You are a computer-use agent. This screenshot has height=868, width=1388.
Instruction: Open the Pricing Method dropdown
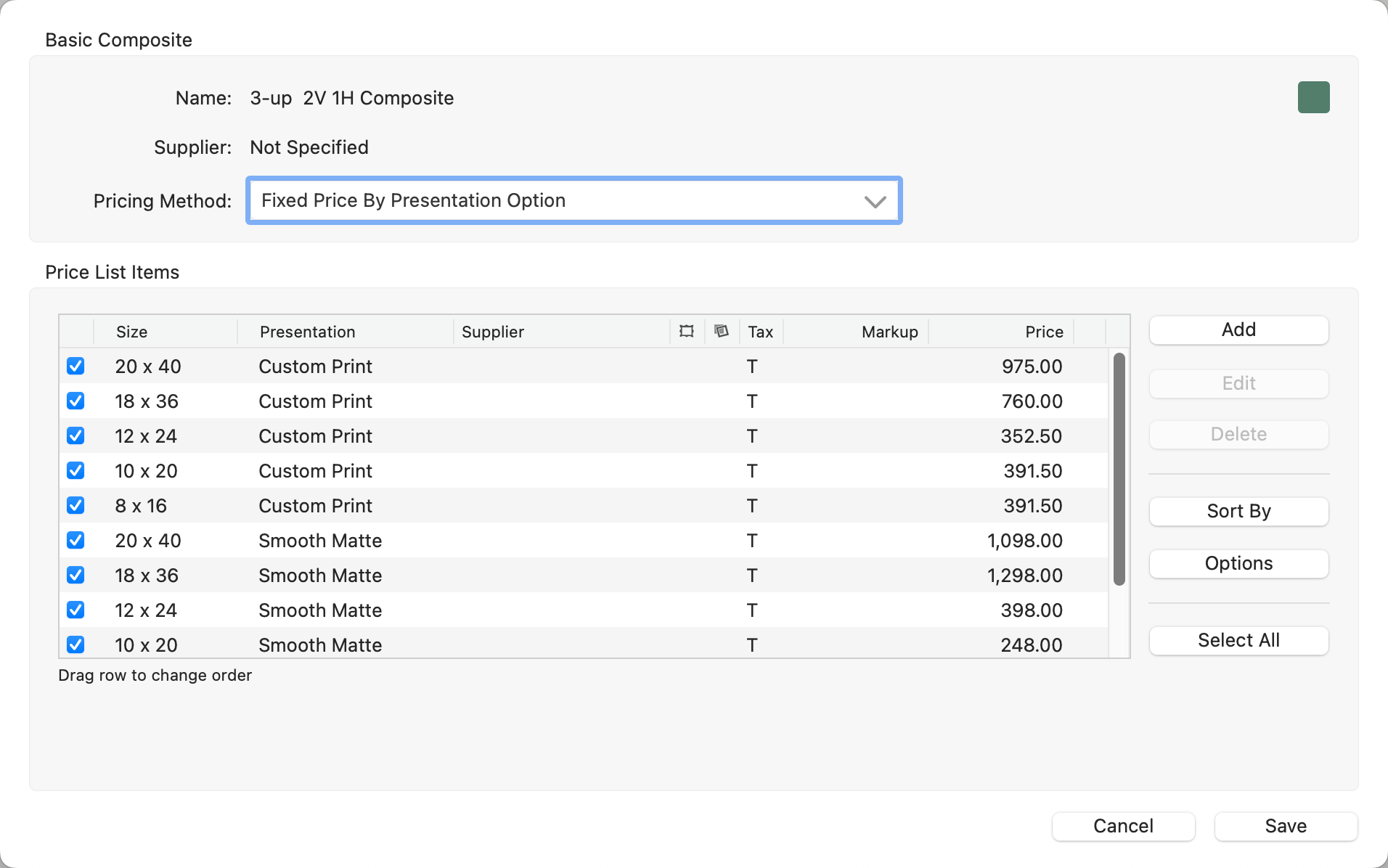(573, 200)
